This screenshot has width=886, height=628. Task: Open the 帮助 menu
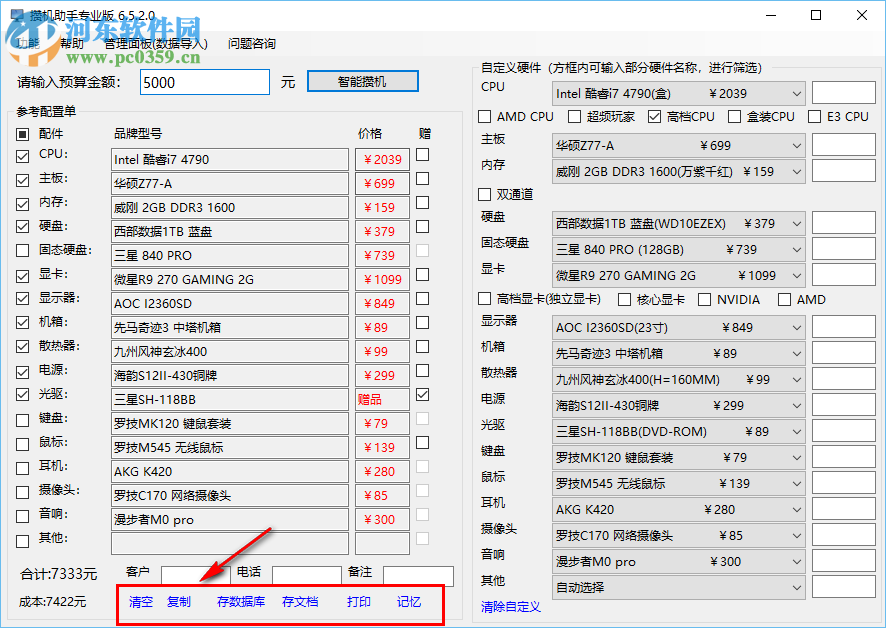click(x=67, y=43)
